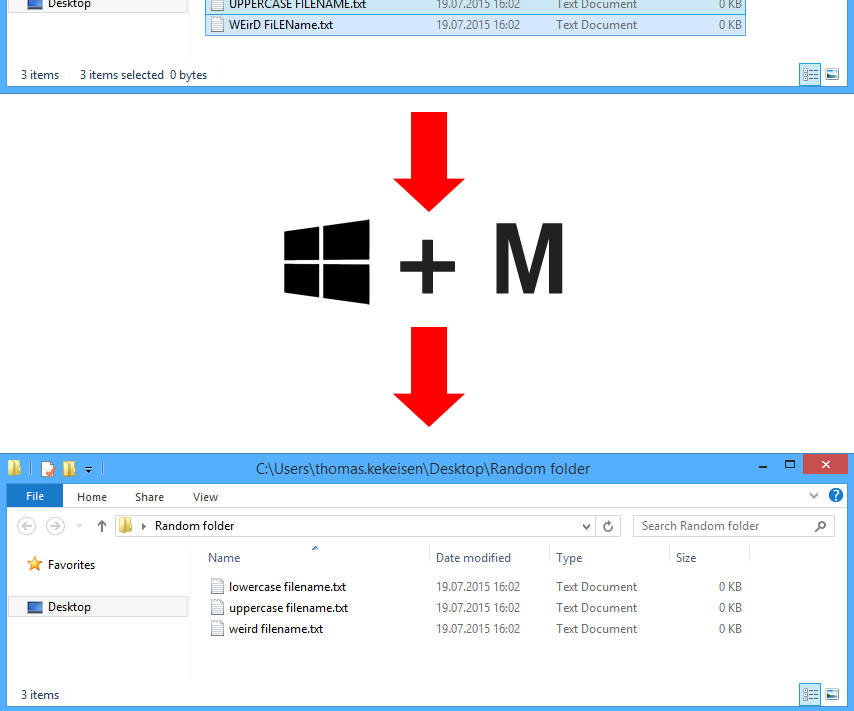Switch to the Share ribbon tab
The image size is (854, 711).
tap(149, 496)
